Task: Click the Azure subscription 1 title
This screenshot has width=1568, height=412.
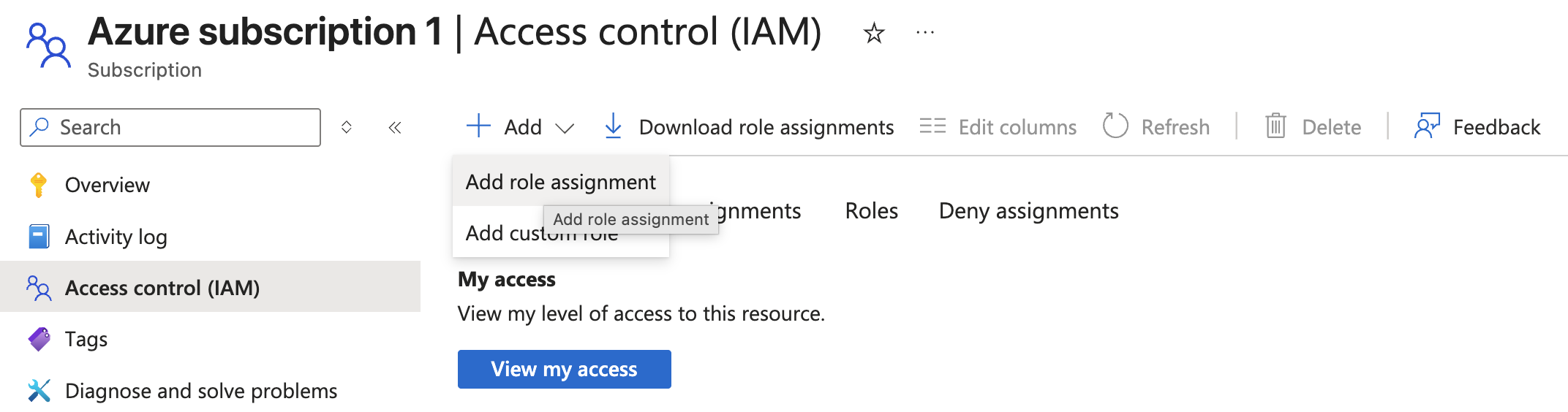Action: (265, 32)
